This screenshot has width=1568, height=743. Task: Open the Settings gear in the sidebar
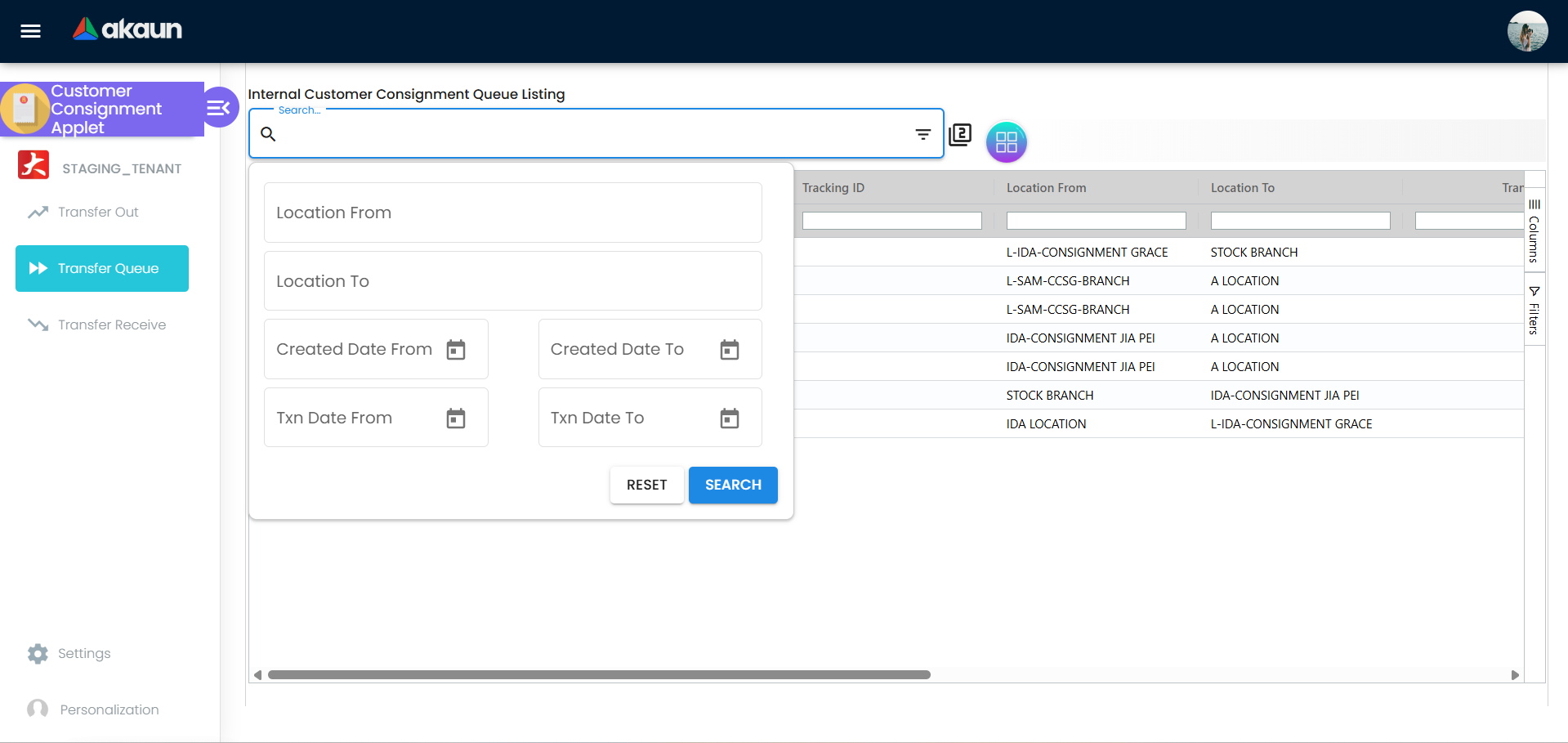[38, 653]
